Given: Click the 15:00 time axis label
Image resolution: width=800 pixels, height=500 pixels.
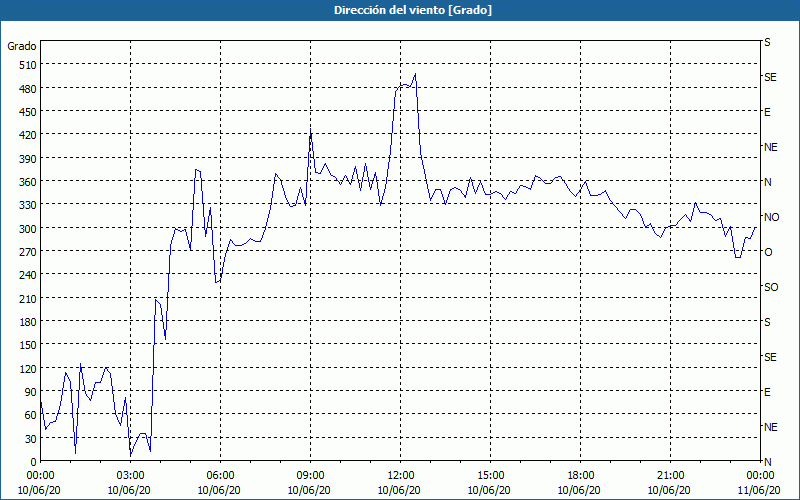Looking at the screenshot, I should pos(490,476).
